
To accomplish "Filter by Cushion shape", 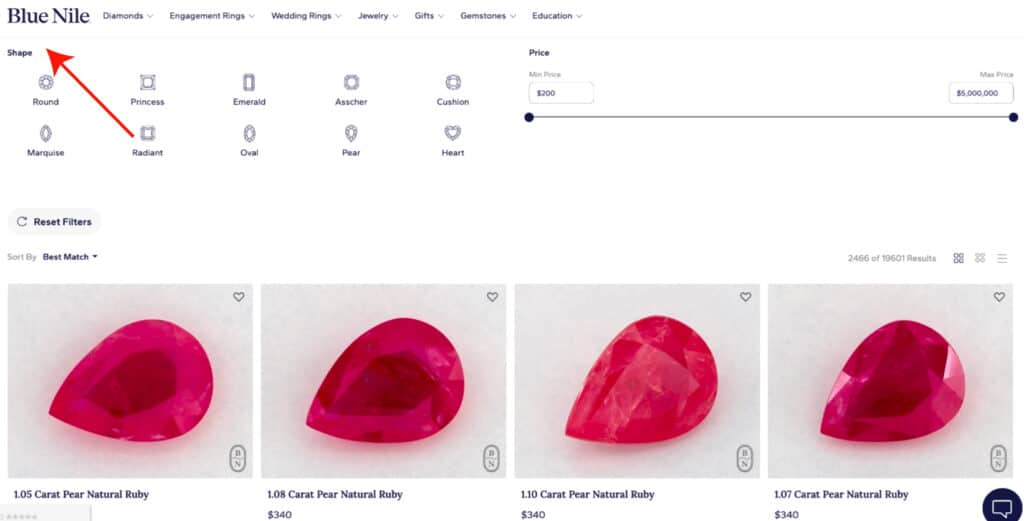I will coord(453,83).
